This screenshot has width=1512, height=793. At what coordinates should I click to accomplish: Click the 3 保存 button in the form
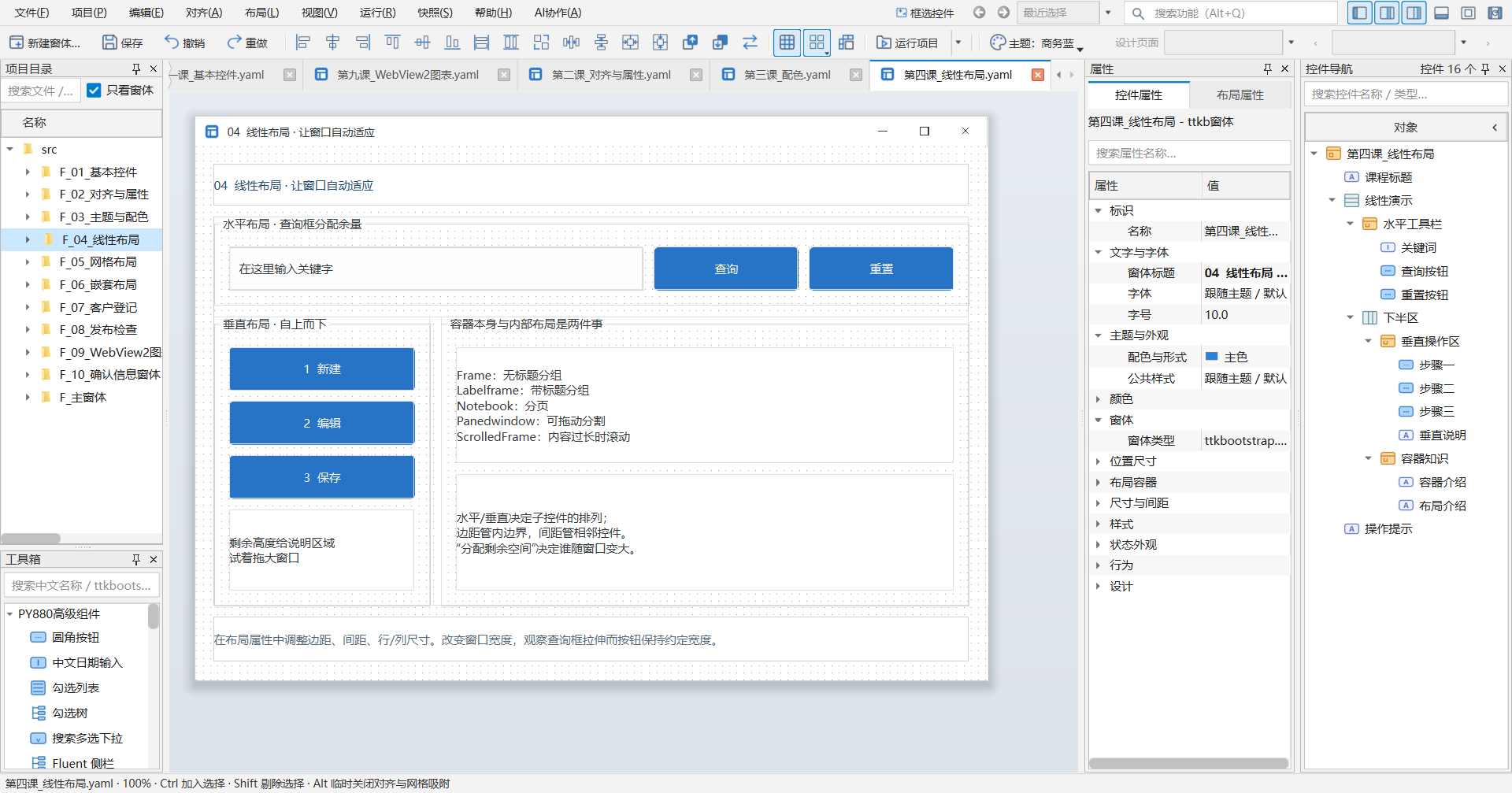[322, 478]
